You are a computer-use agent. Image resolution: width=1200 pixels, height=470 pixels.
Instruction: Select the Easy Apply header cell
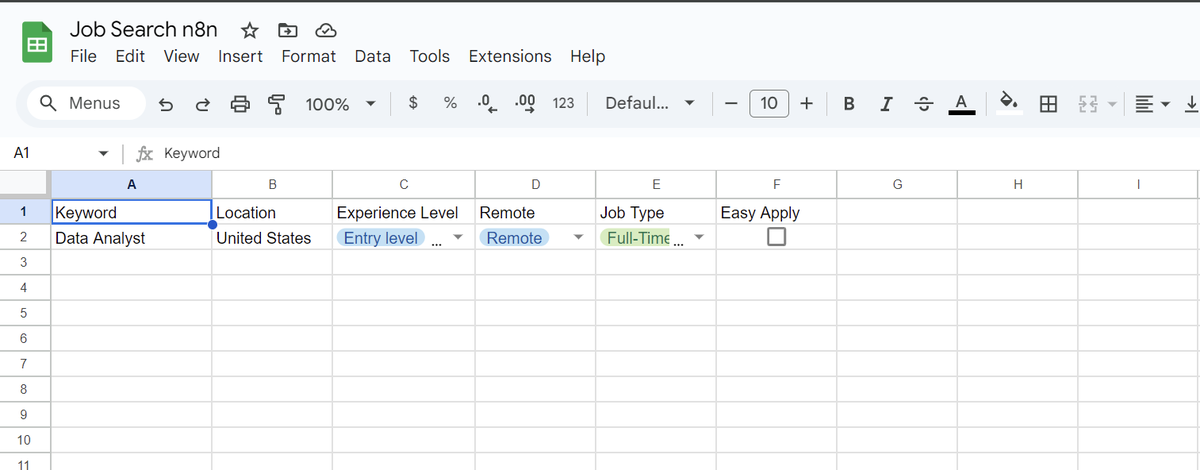click(776, 212)
